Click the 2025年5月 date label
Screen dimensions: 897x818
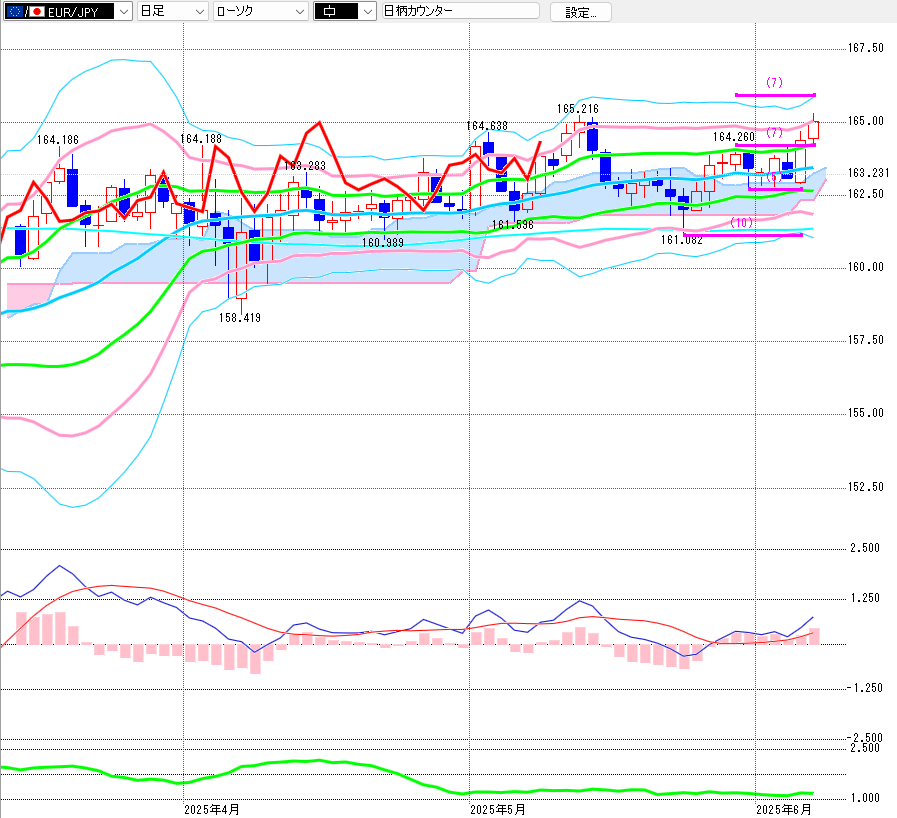tap(498, 809)
